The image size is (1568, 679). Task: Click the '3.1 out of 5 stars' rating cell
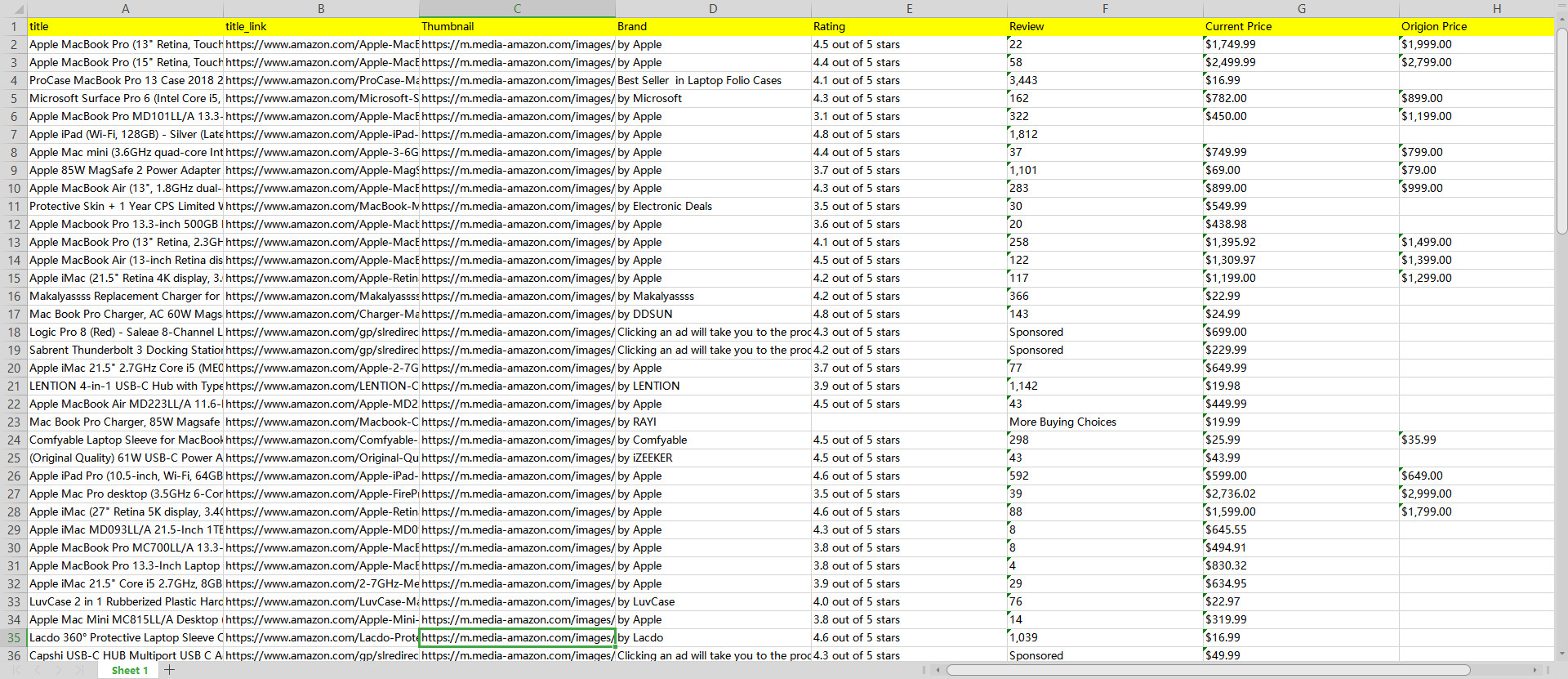pyautogui.click(x=909, y=116)
